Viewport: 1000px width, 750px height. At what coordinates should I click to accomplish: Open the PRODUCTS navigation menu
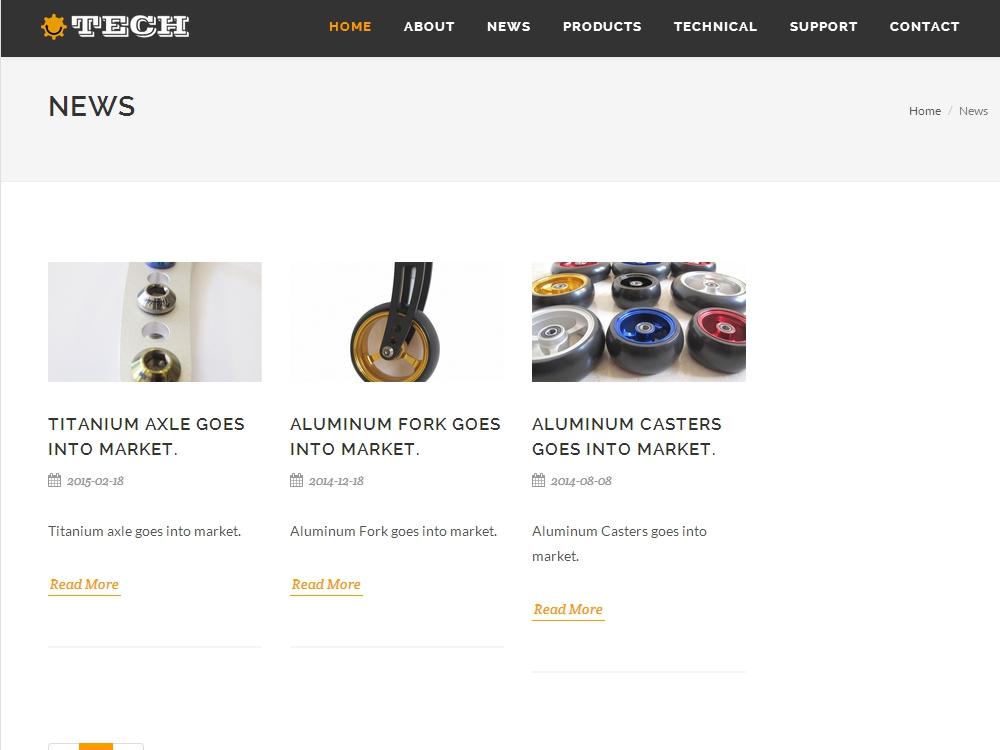(x=602, y=27)
